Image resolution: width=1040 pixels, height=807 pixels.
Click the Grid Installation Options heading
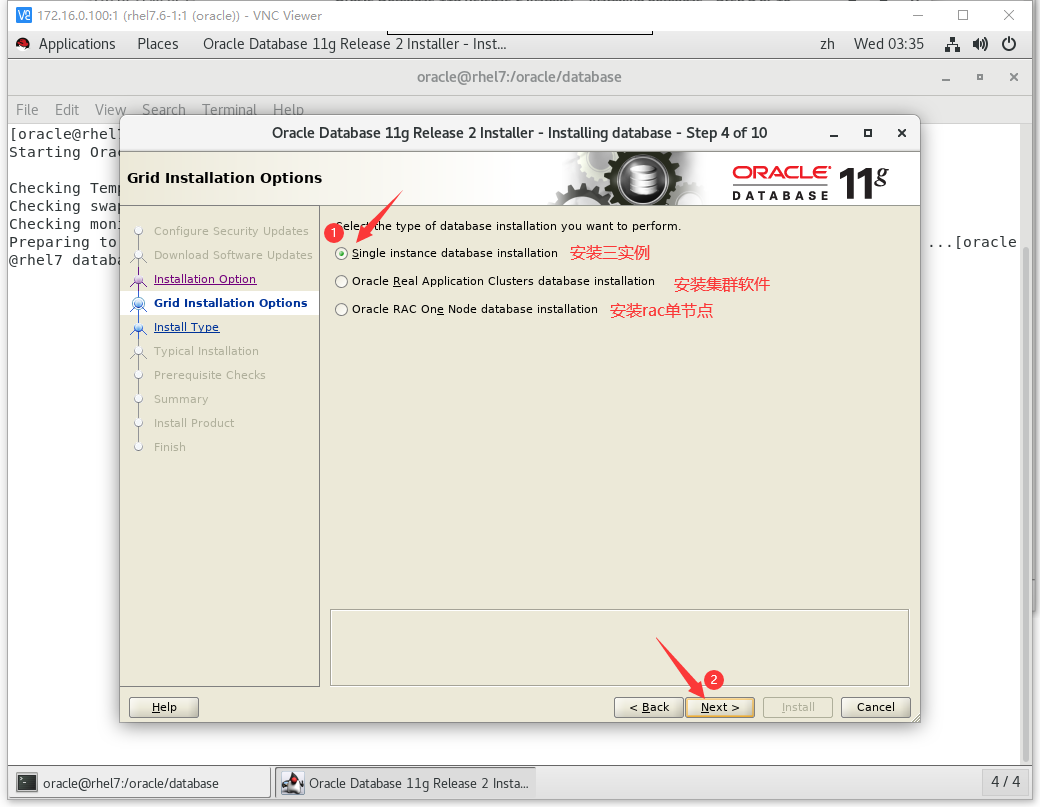224,178
